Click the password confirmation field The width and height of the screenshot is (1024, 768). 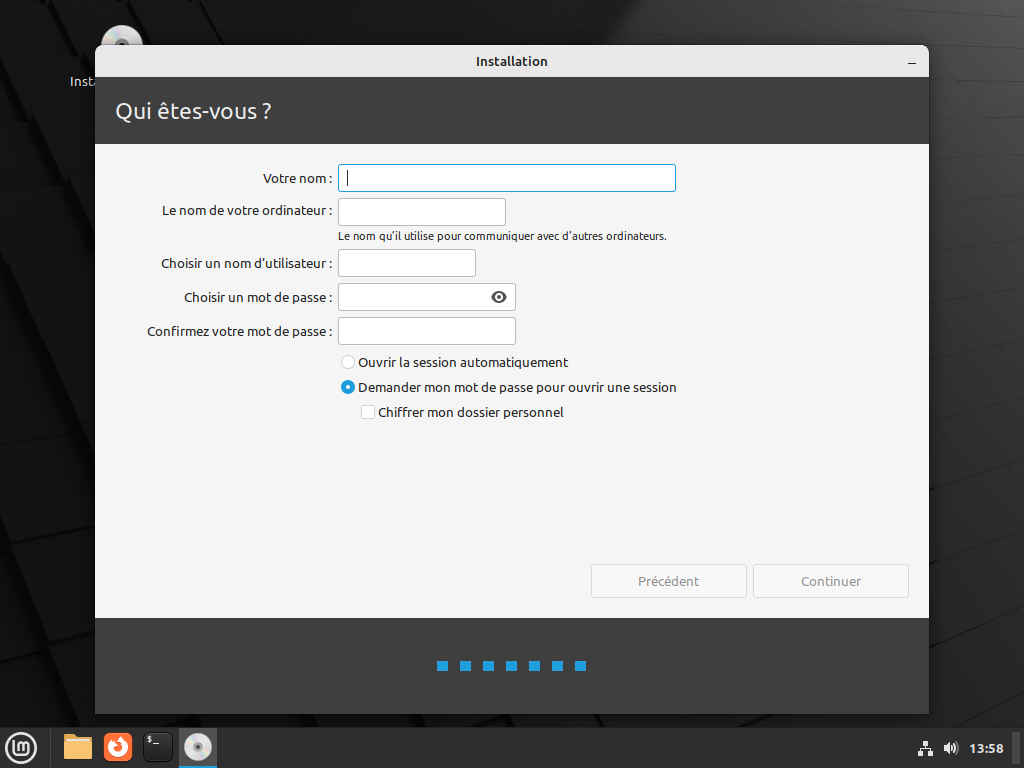tap(426, 330)
